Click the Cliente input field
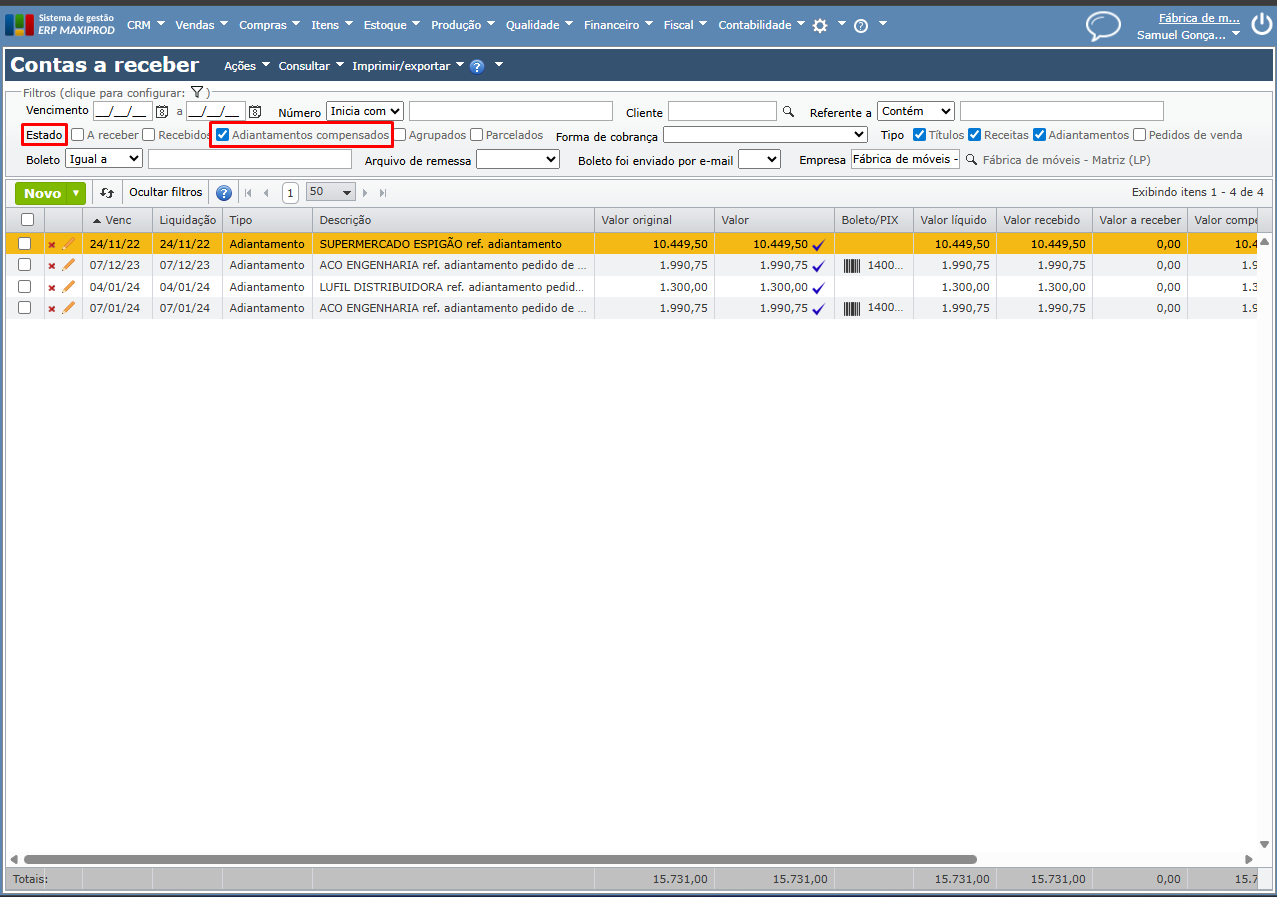Image resolution: width=1277 pixels, height=897 pixels. pyautogui.click(x=722, y=111)
